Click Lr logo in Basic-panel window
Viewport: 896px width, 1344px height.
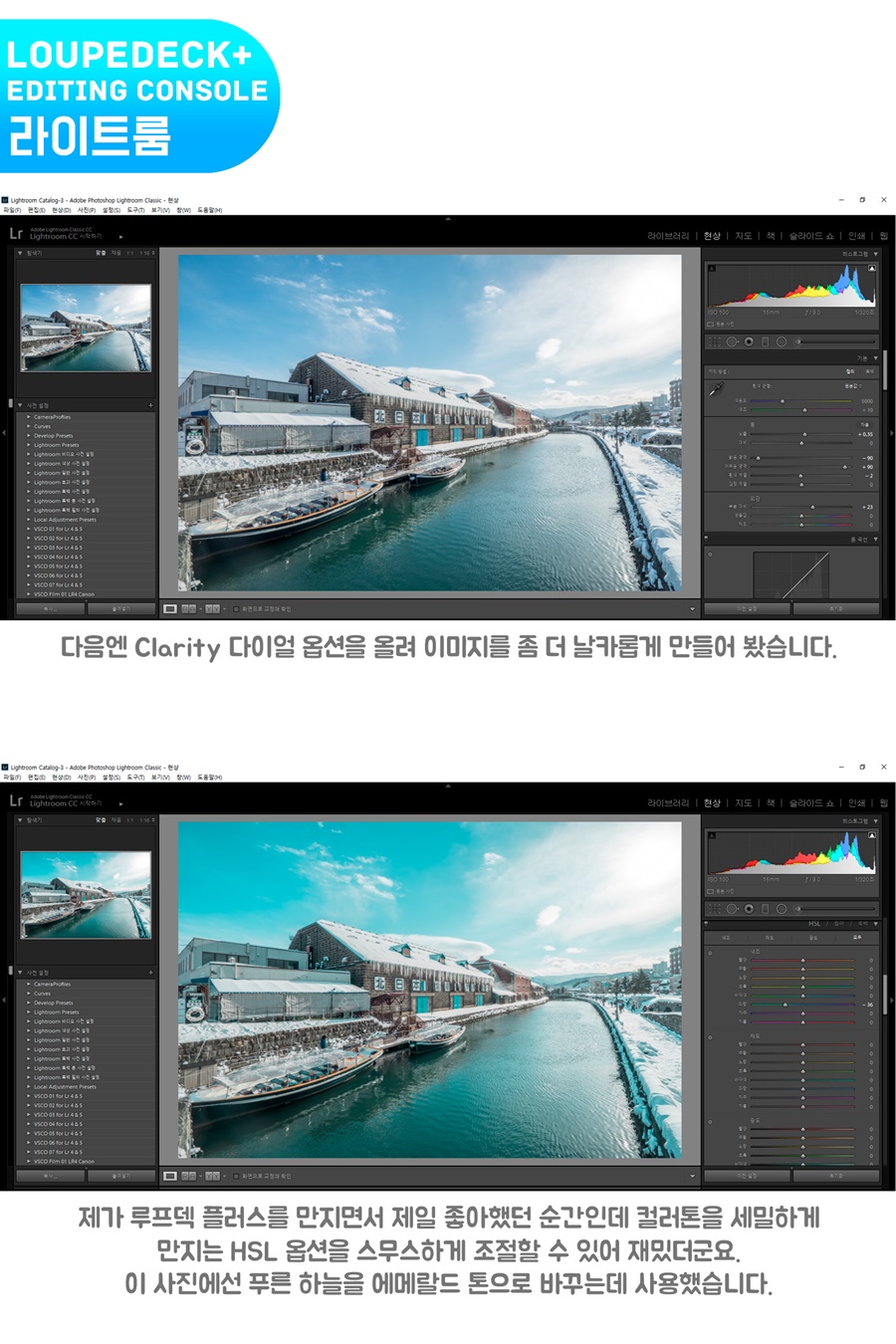click(16, 234)
